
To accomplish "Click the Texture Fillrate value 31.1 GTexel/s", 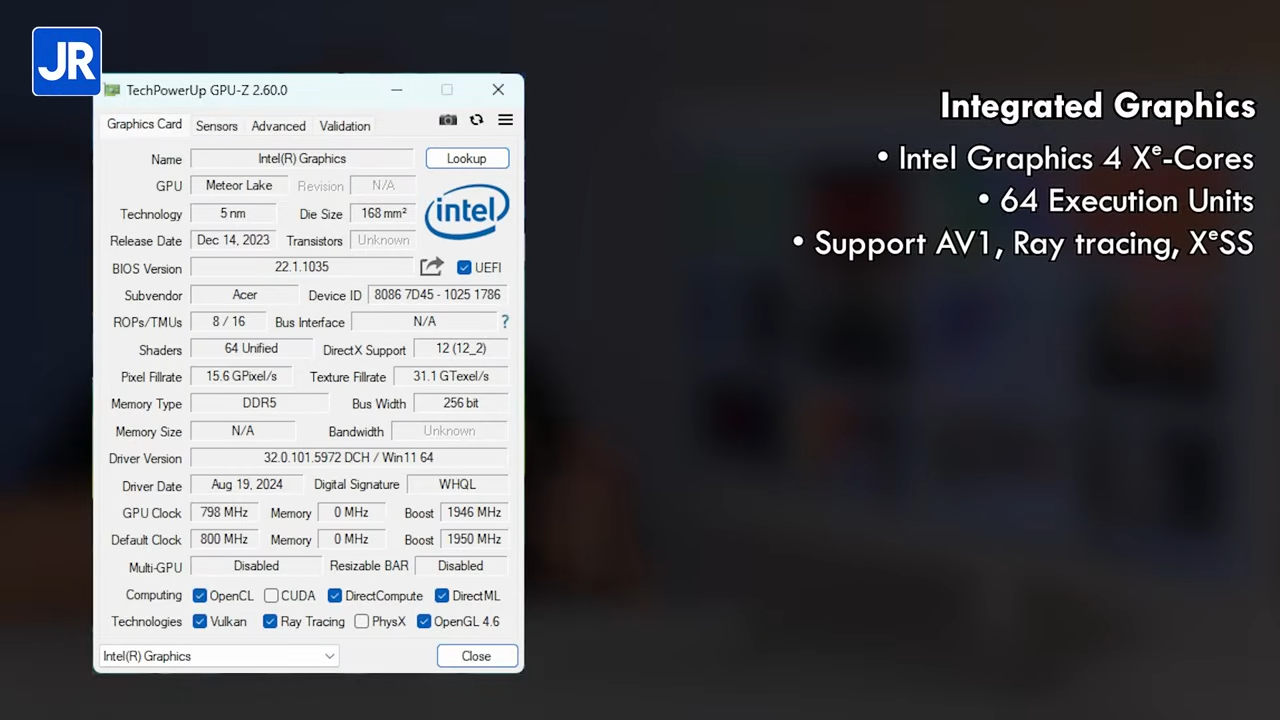I will (x=451, y=376).
